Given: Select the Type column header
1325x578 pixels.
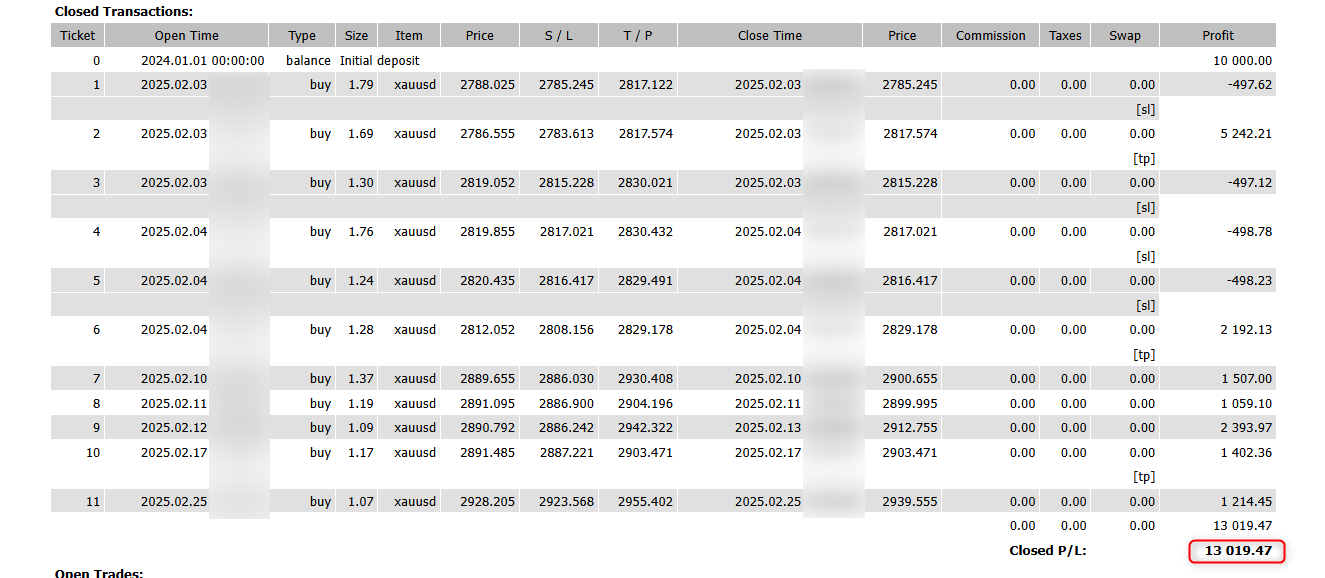Looking at the screenshot, I should (302, 35).
